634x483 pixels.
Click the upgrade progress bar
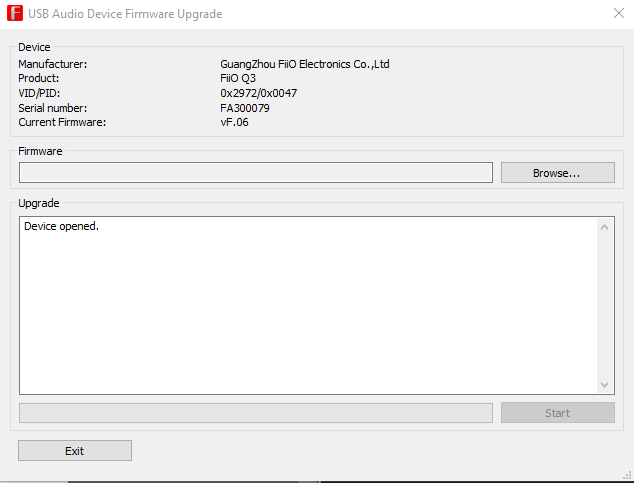point(256,413)
